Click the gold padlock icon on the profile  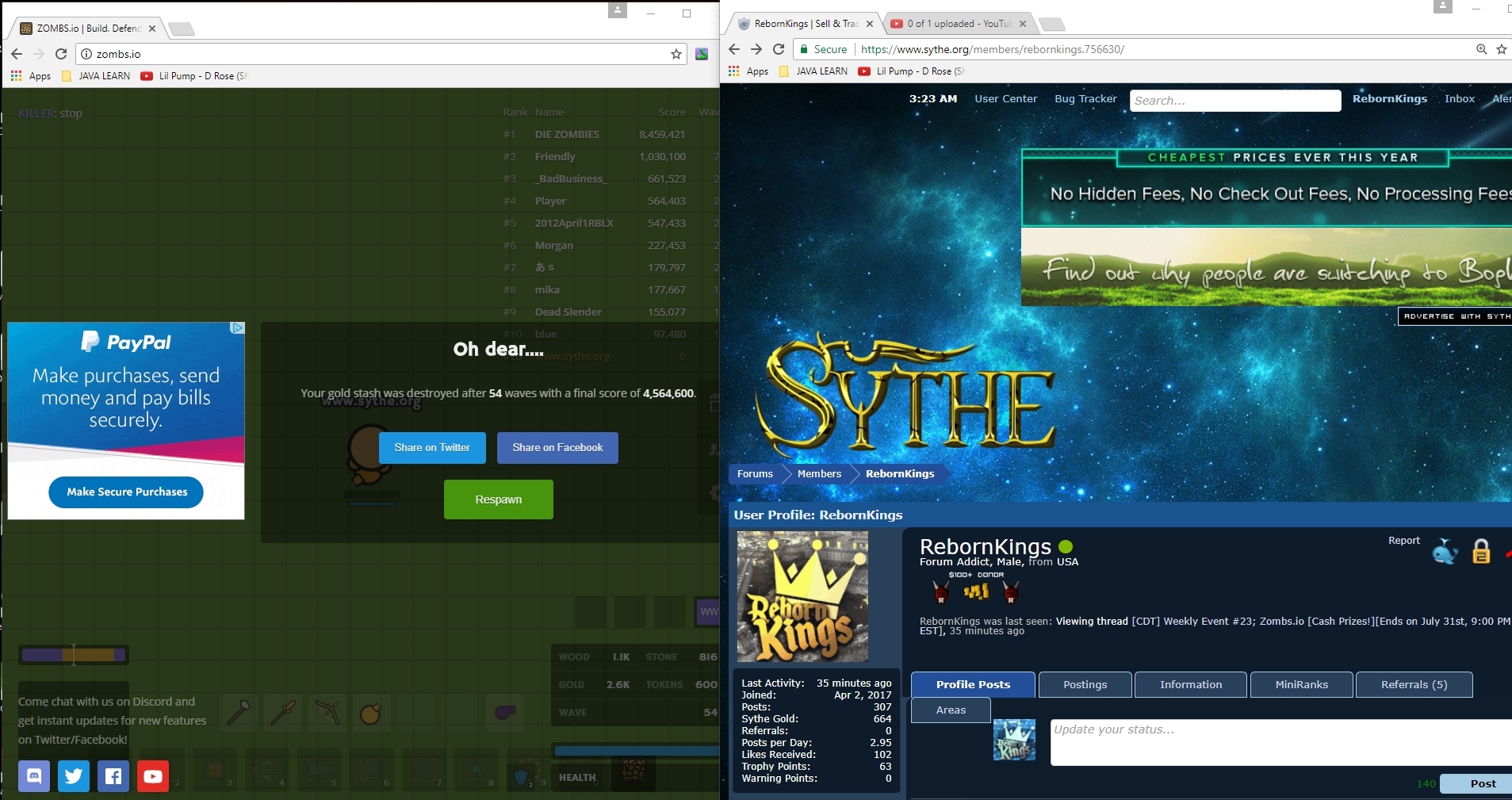[x=1481, y=551]
